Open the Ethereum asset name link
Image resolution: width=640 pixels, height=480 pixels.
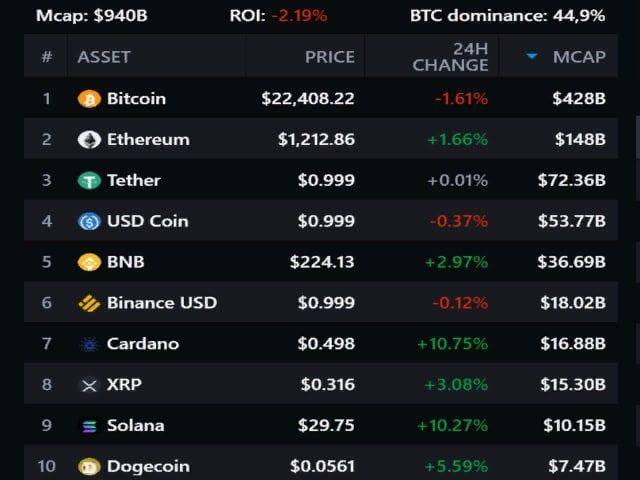click(148, 140)
